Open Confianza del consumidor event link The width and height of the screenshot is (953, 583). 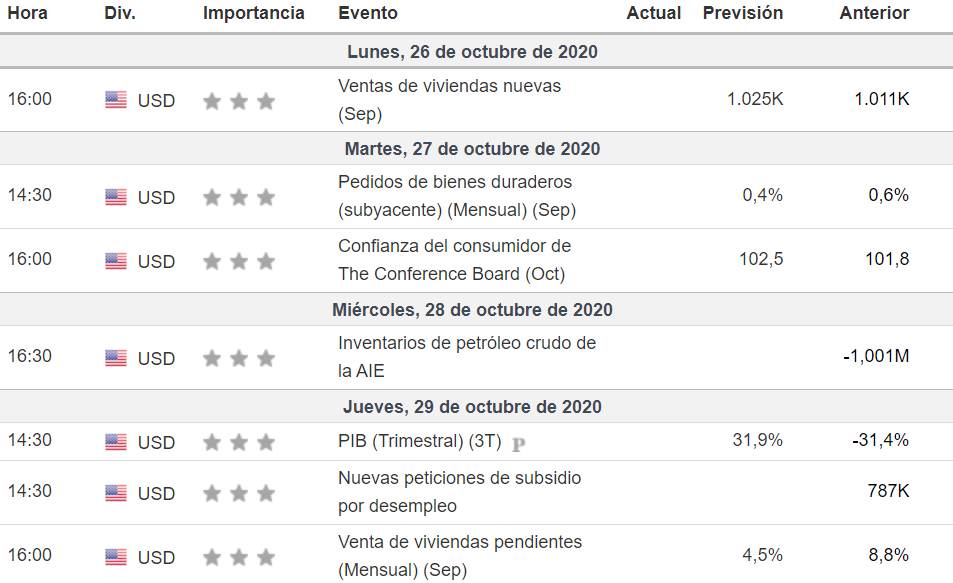454,246
